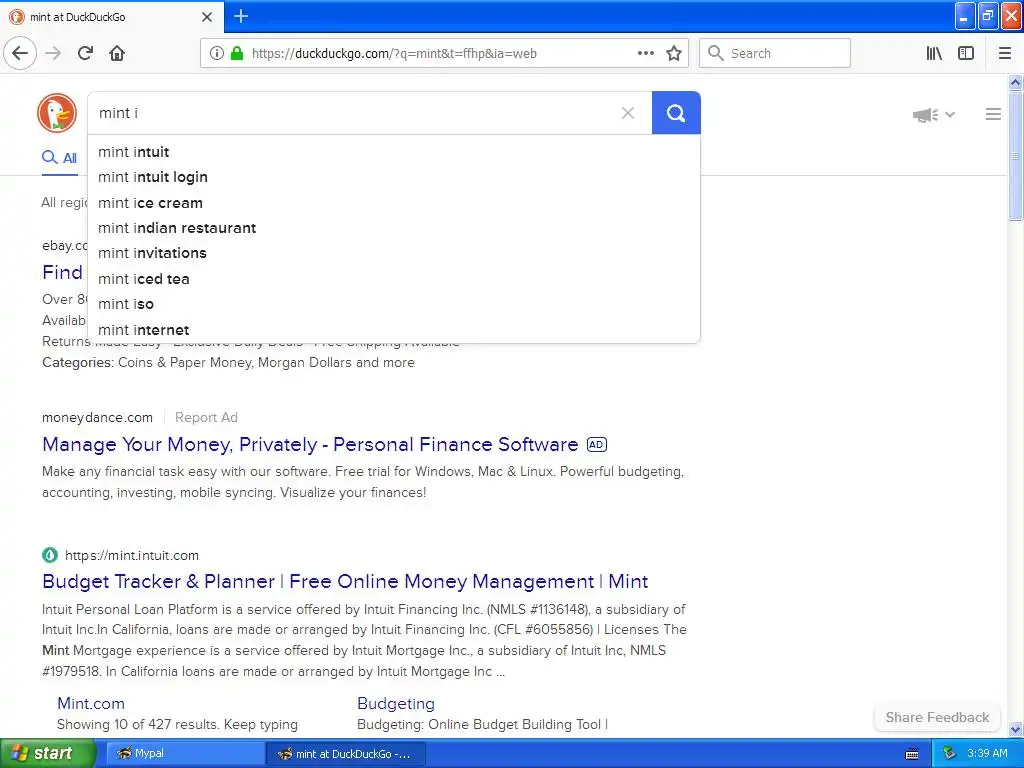Open the Budgeting sitelink
This screenshot has width=1024, height=768.
[x=396, y=703]
